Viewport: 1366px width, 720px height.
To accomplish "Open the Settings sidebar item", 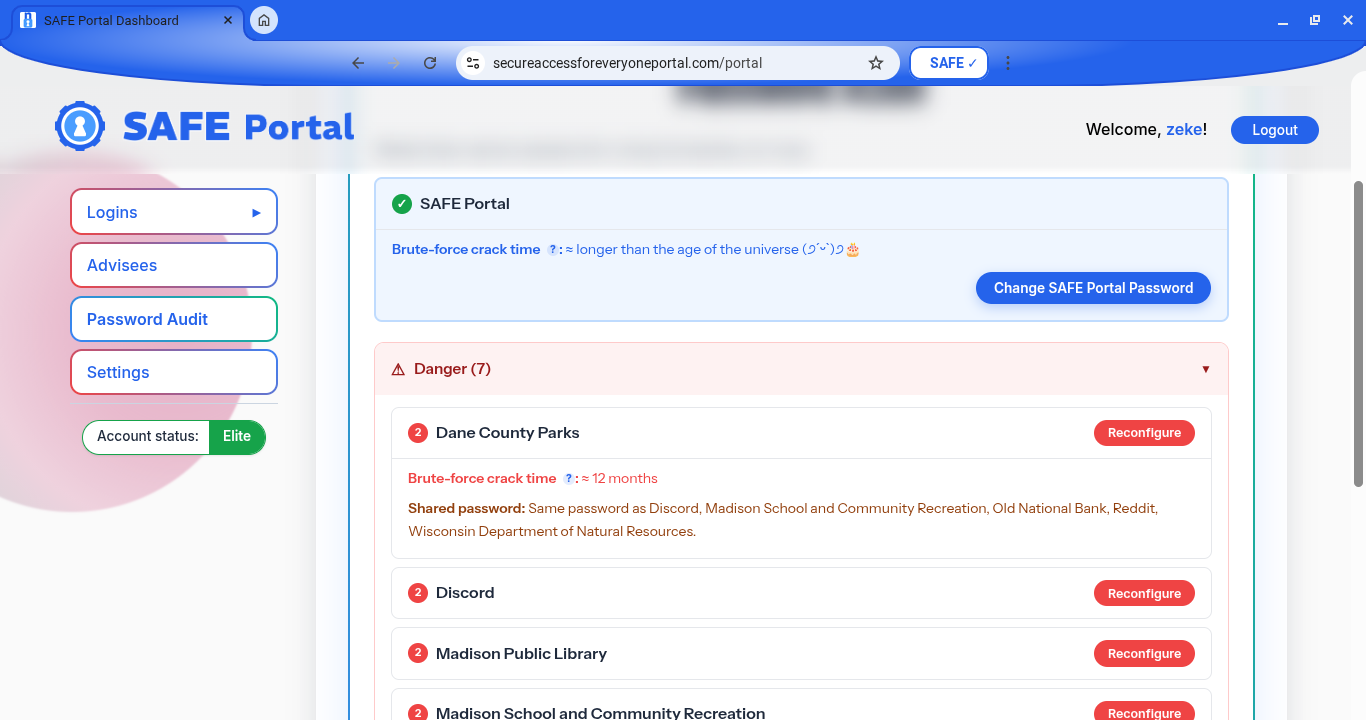I will click(x=174, y=372).
